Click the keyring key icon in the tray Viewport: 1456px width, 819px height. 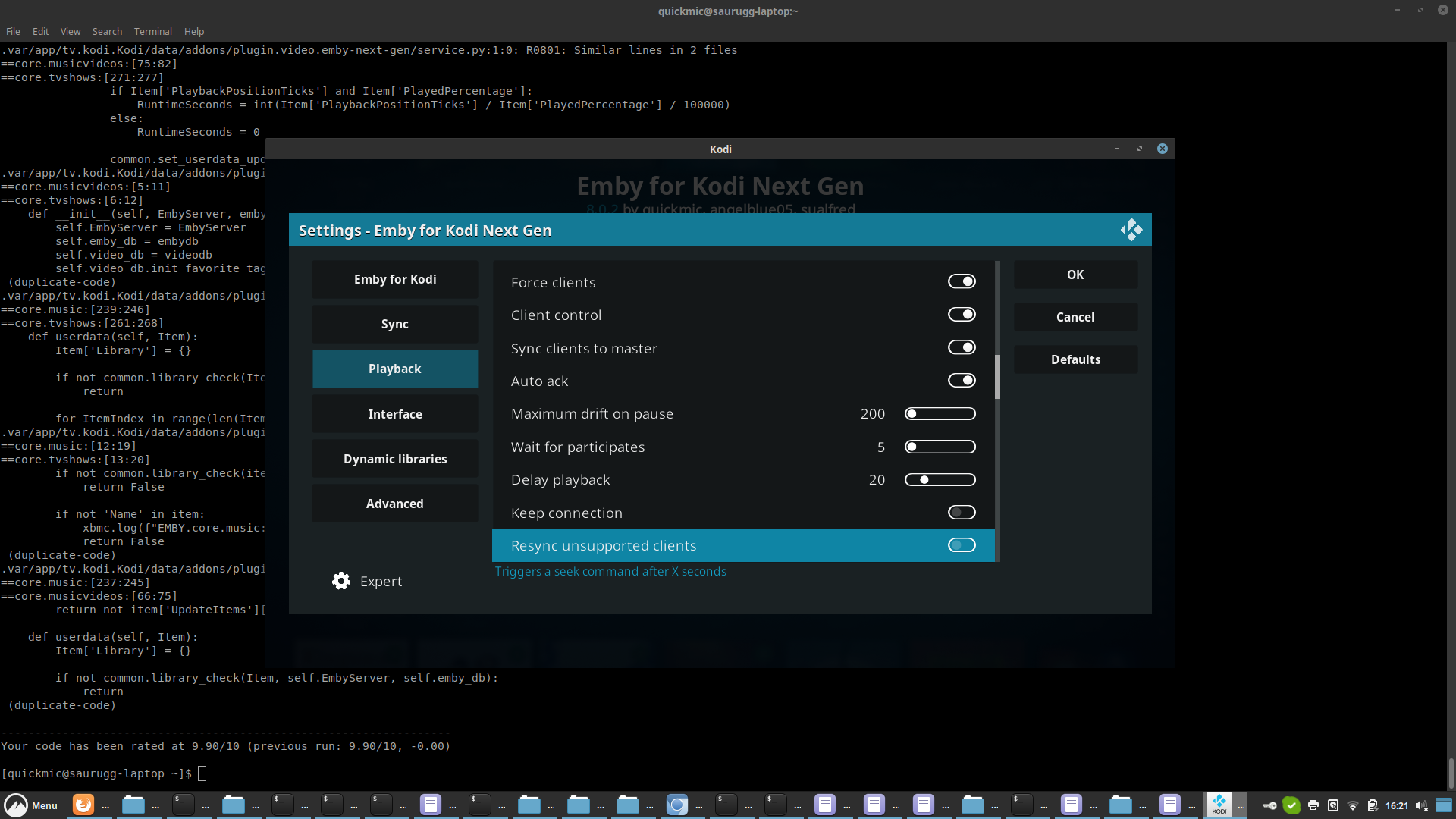click(x=1270, y=805)
